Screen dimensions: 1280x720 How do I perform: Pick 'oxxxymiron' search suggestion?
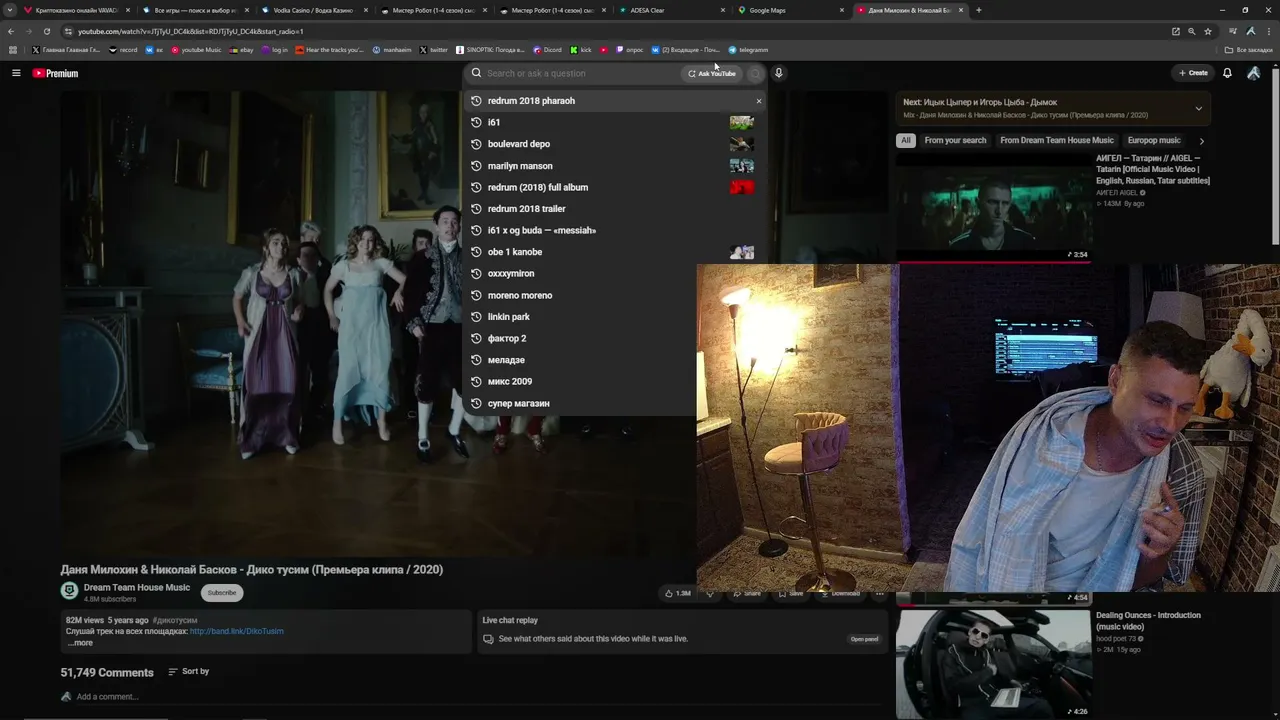[511, 273]
